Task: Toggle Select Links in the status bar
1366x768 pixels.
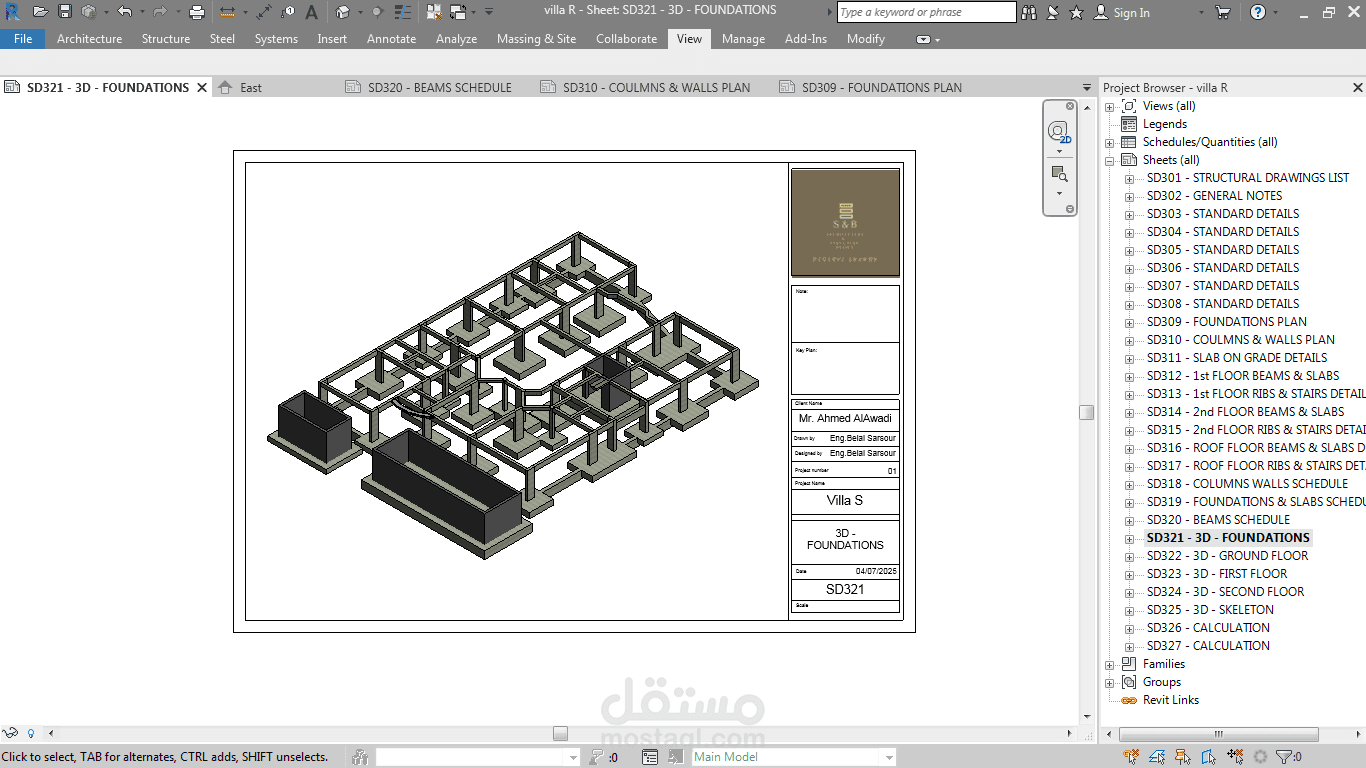Action: (1131, 757)
